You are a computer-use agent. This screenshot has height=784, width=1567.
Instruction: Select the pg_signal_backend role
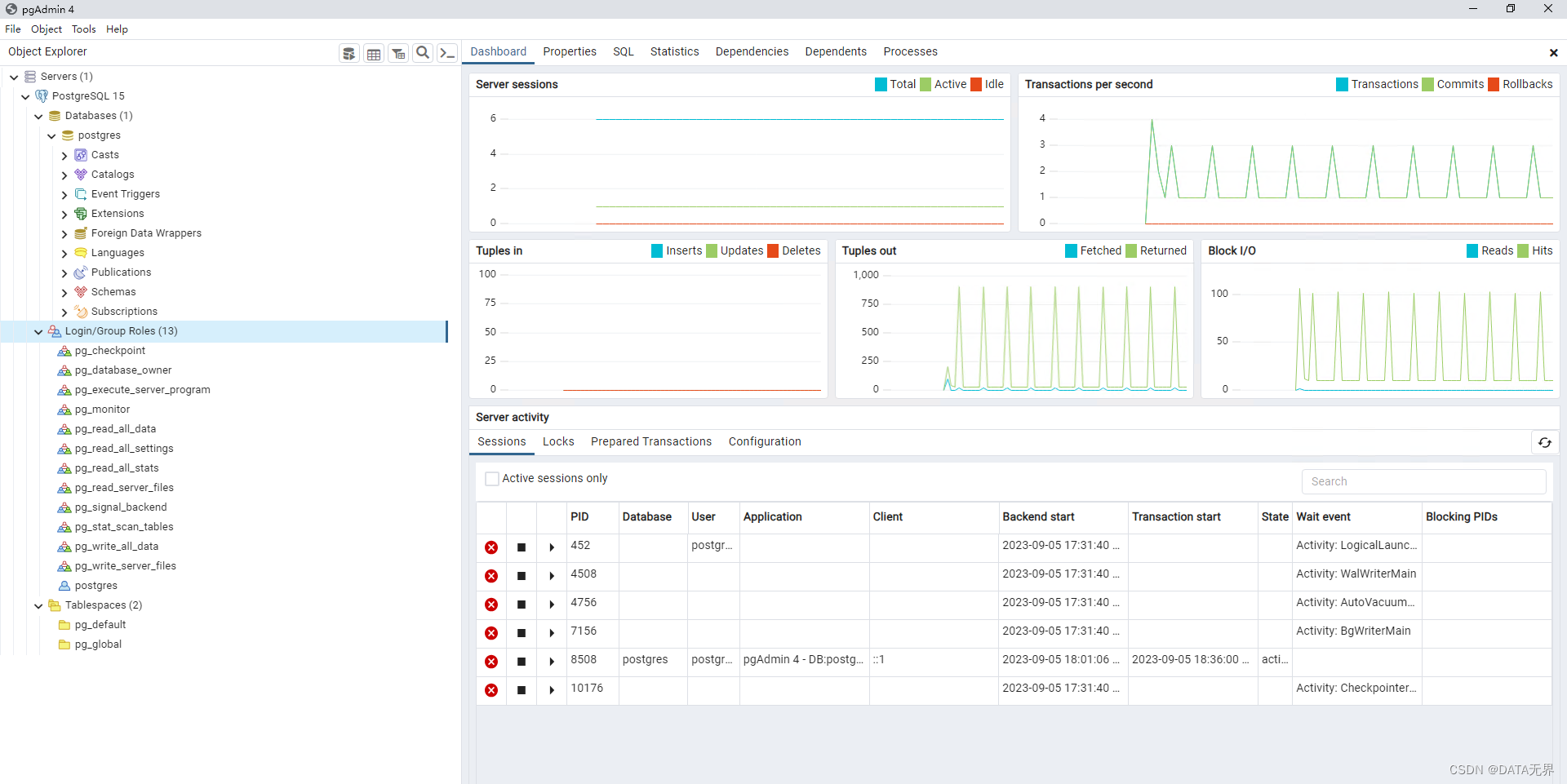point(121,507)
